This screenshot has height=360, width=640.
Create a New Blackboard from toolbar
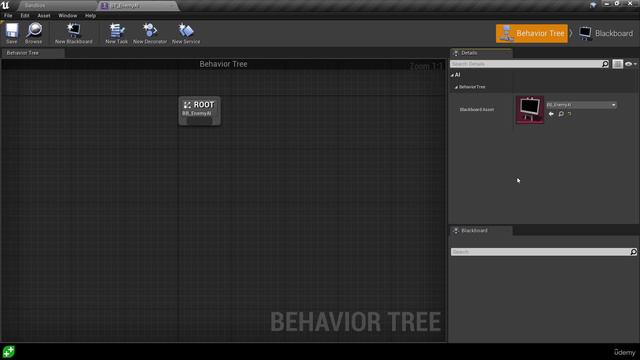(x=73, y=33)
